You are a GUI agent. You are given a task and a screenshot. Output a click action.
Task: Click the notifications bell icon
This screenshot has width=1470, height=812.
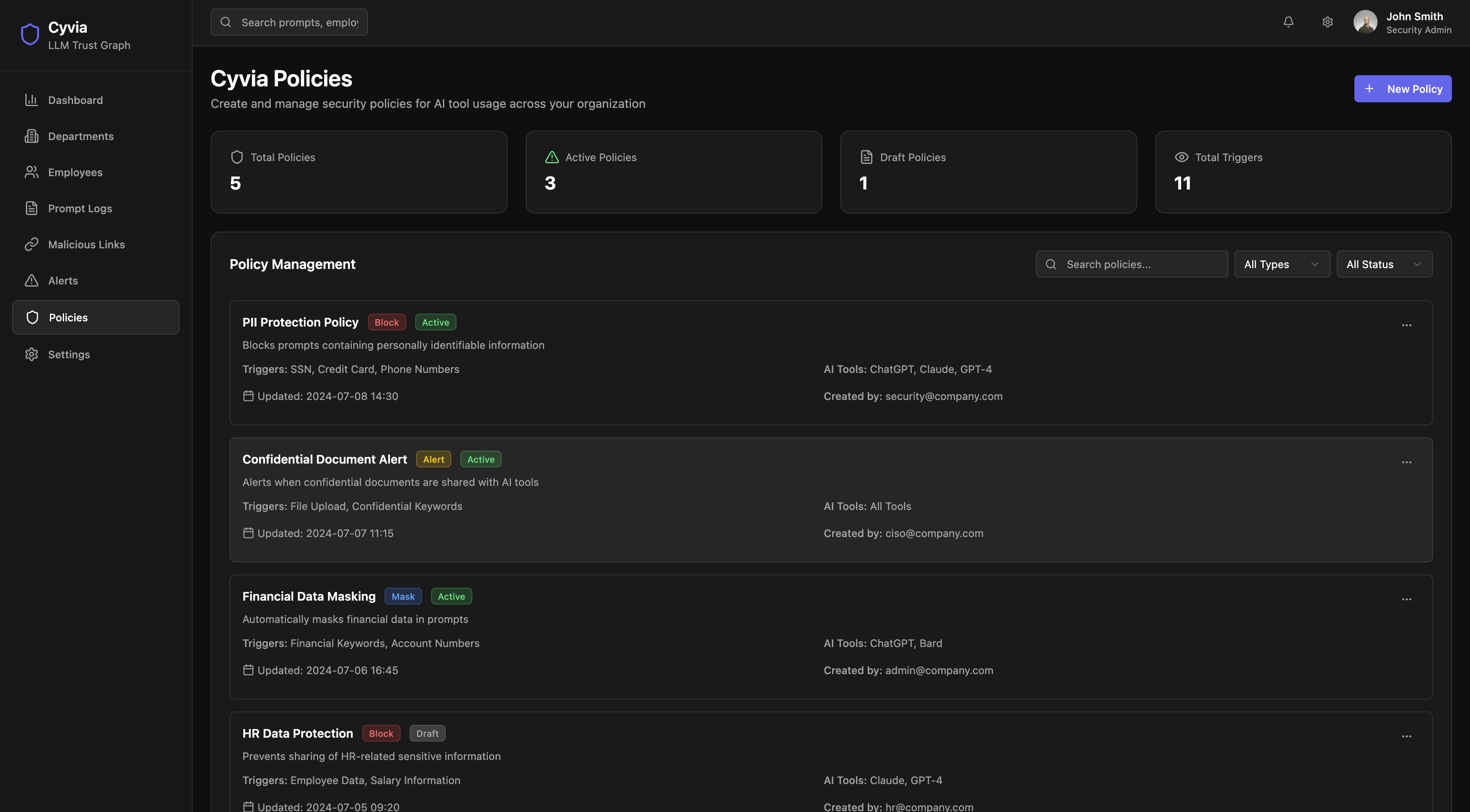1288,21
